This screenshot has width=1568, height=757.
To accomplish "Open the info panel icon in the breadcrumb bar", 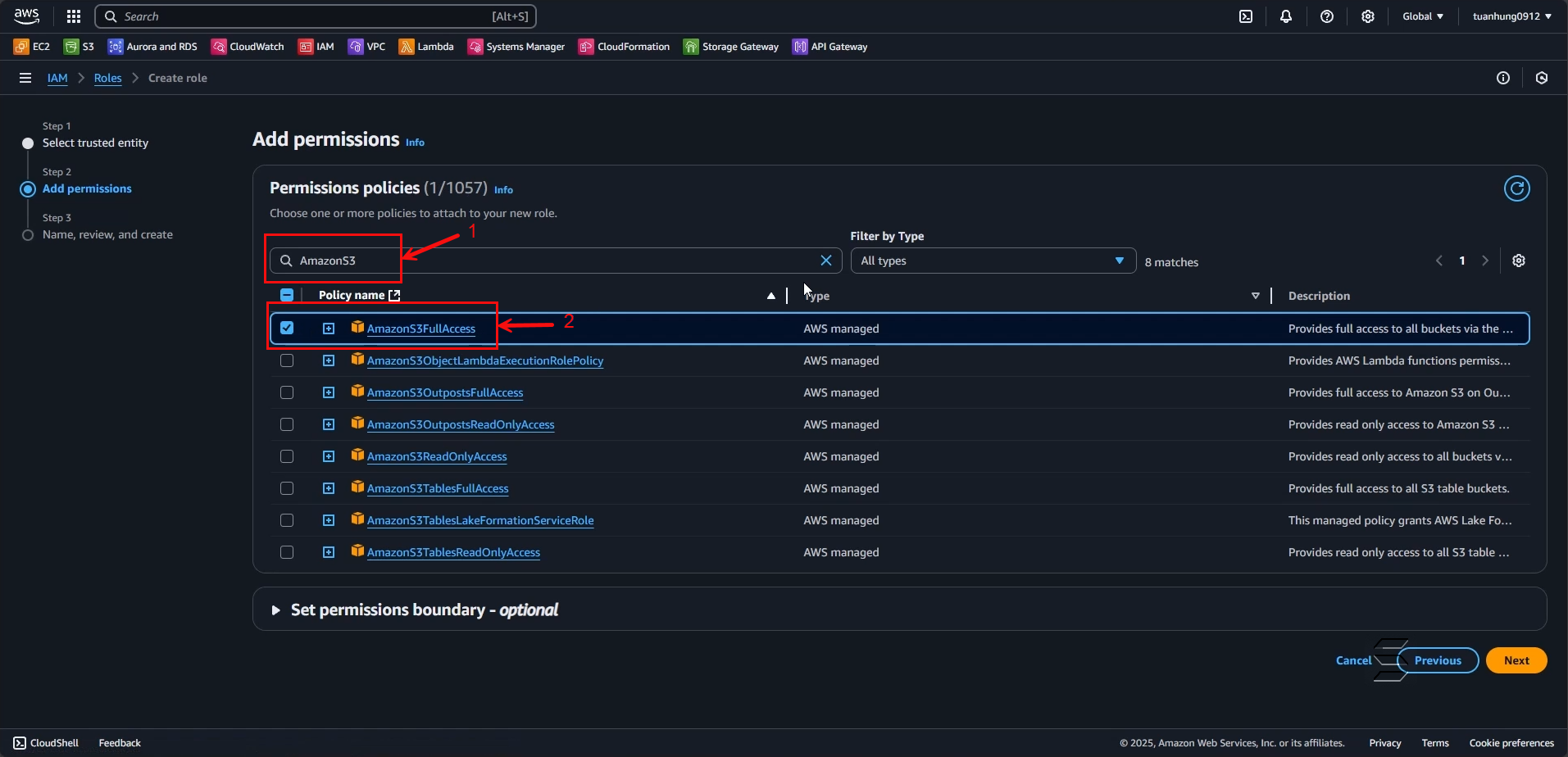I will [x=1503, y=78].
